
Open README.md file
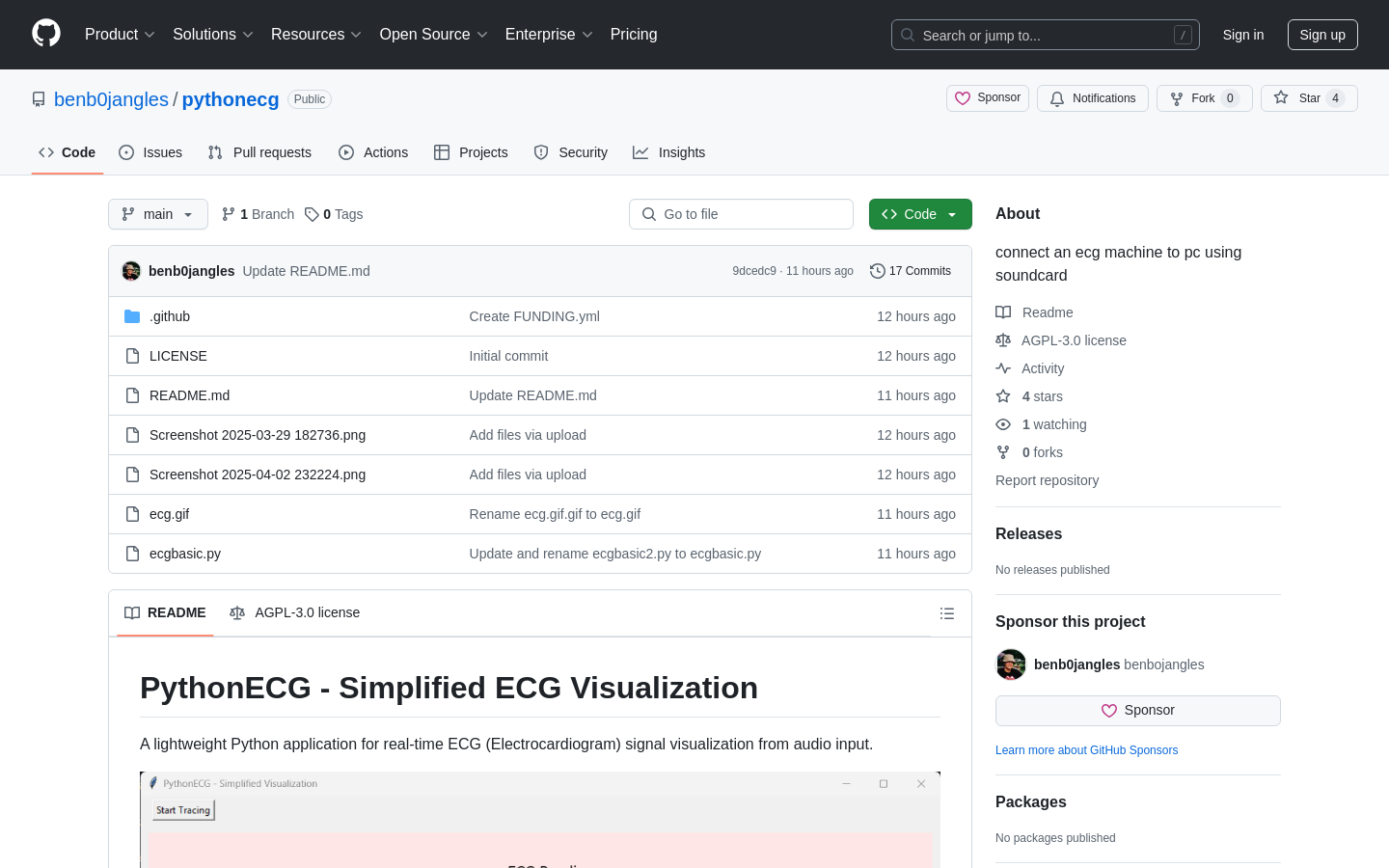click(x=189, y=395)
